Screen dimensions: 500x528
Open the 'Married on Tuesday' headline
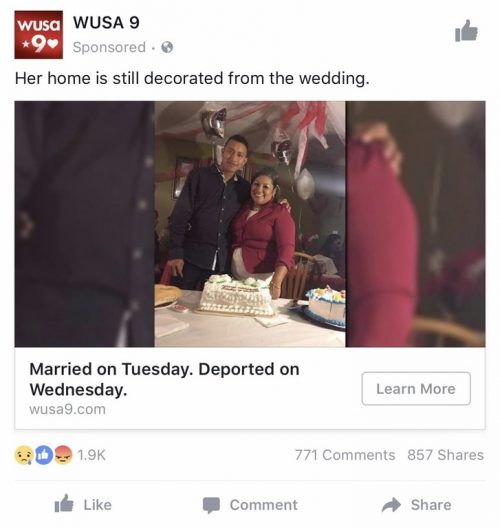(164, 379)
